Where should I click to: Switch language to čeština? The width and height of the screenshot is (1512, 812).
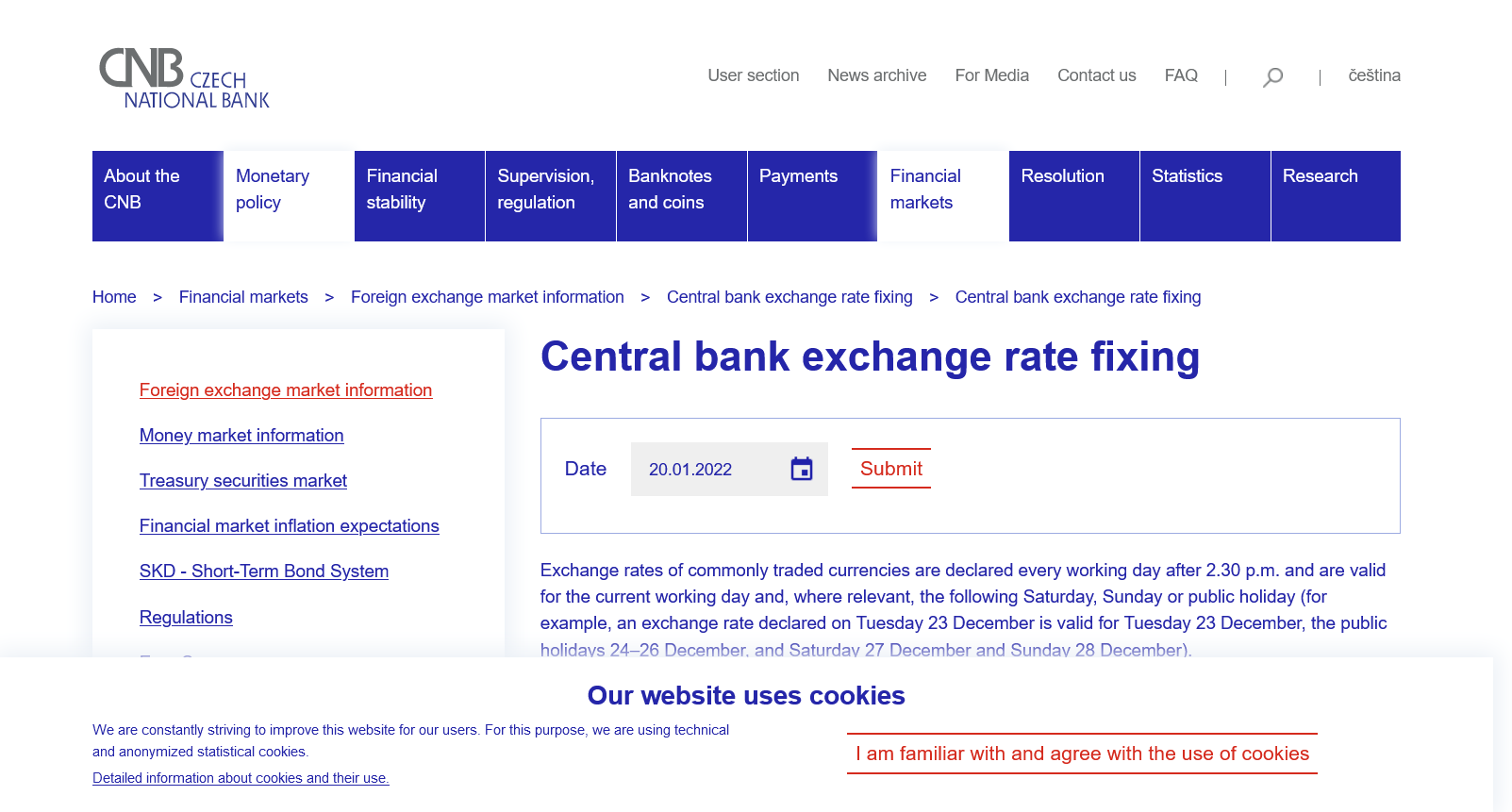pyautogui.click(x=1373, y=75)
